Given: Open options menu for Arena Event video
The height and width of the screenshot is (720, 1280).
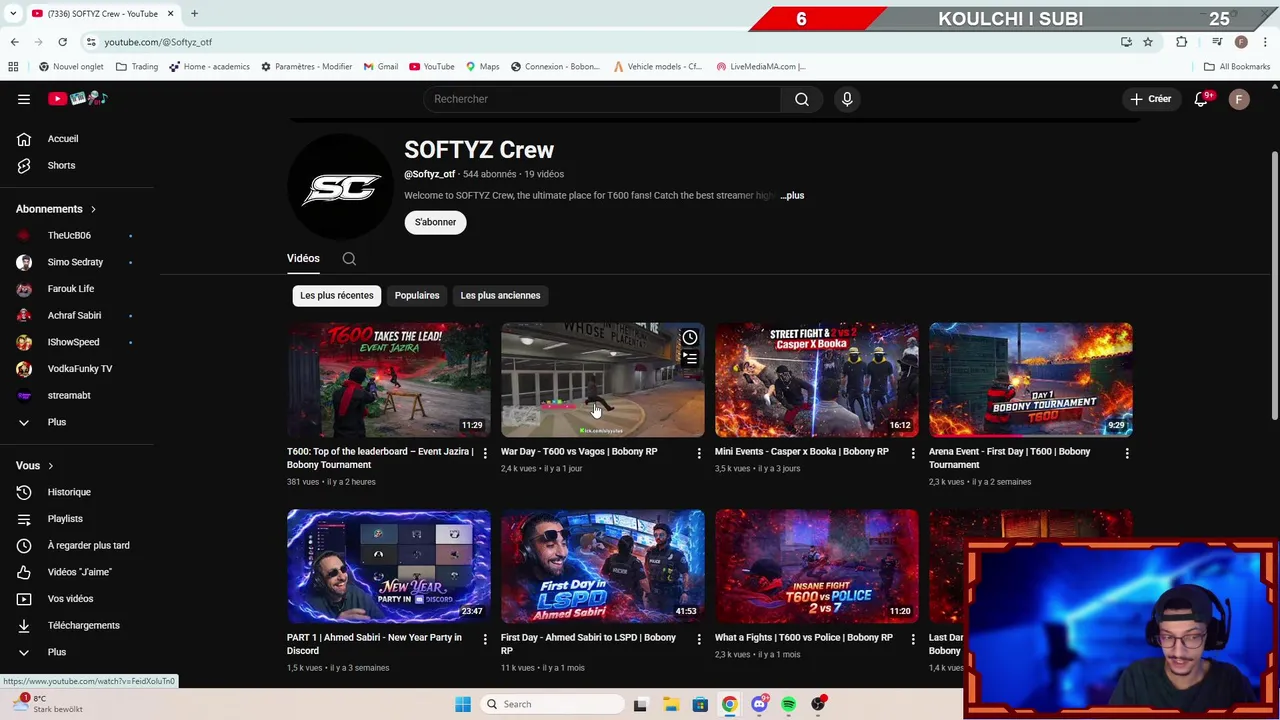Looking at the screenshot, I should point(1127,453).
